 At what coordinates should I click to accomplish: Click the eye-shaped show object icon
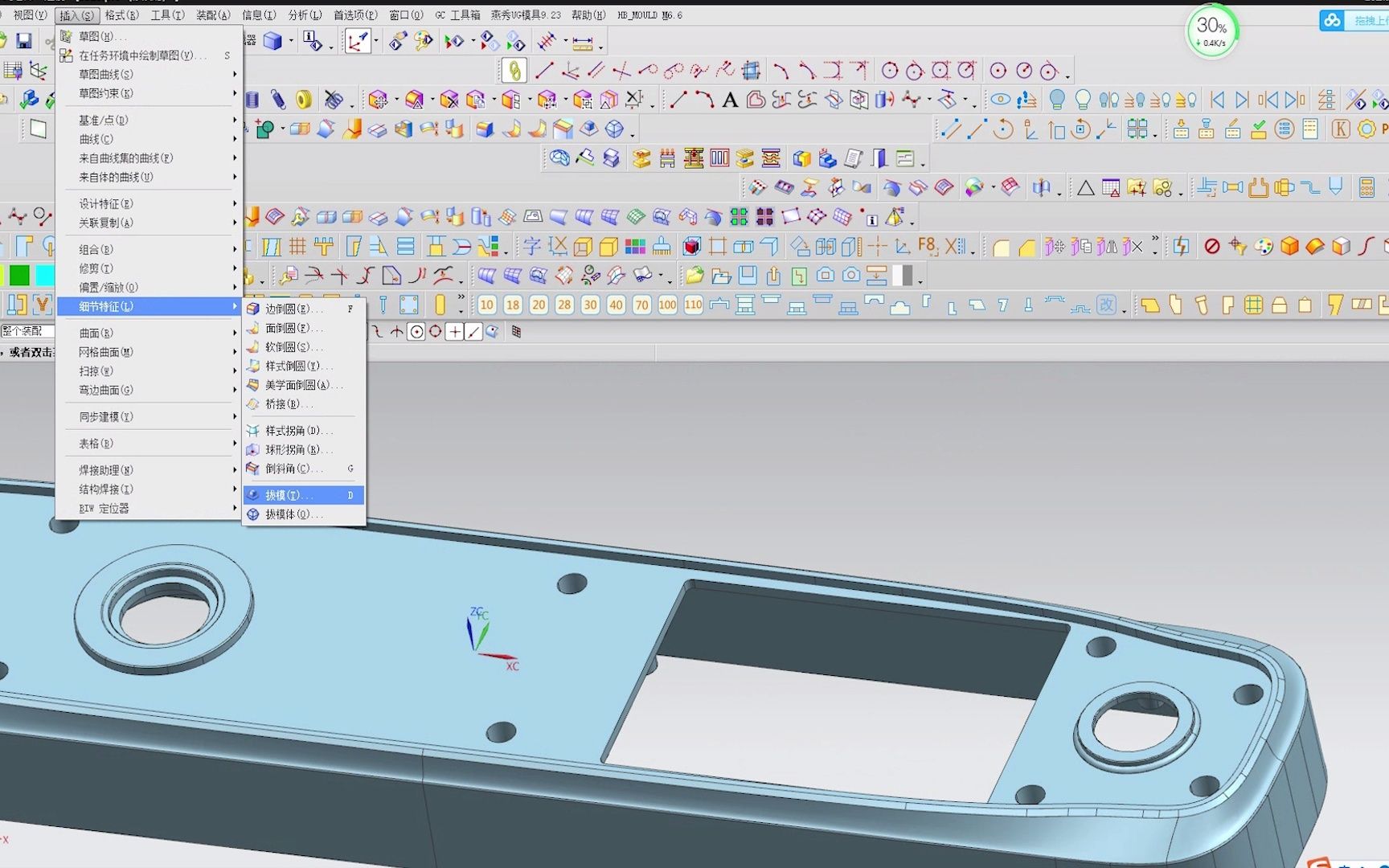[1002, 98]
